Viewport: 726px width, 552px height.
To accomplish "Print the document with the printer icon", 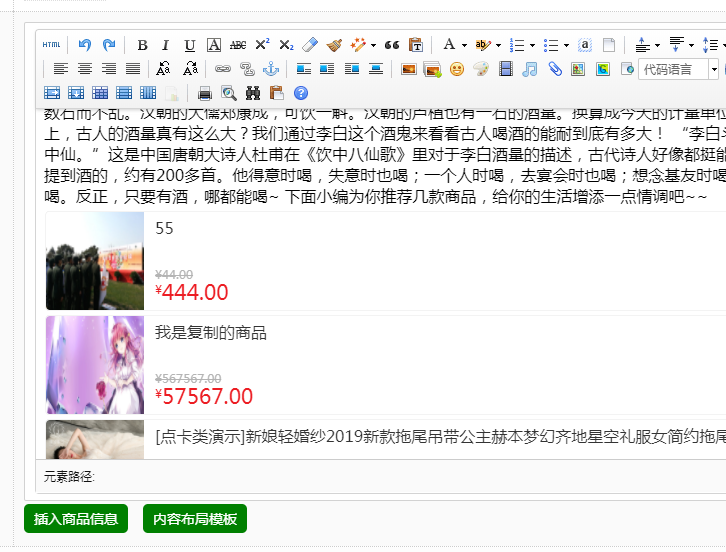I will (x=205, y=93).
